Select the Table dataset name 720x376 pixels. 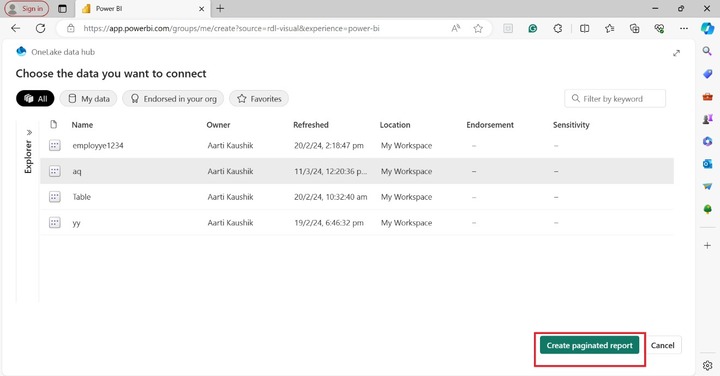pos(82,197)
